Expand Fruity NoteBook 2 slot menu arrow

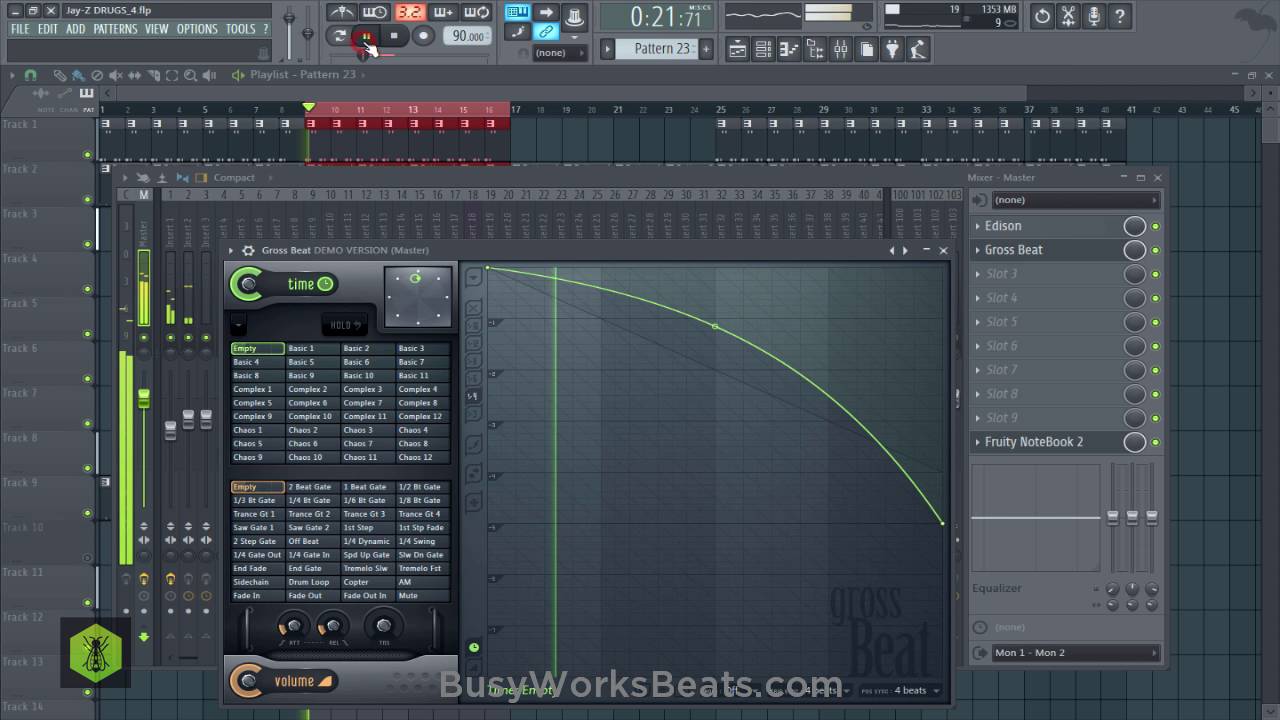click(978, 442)
